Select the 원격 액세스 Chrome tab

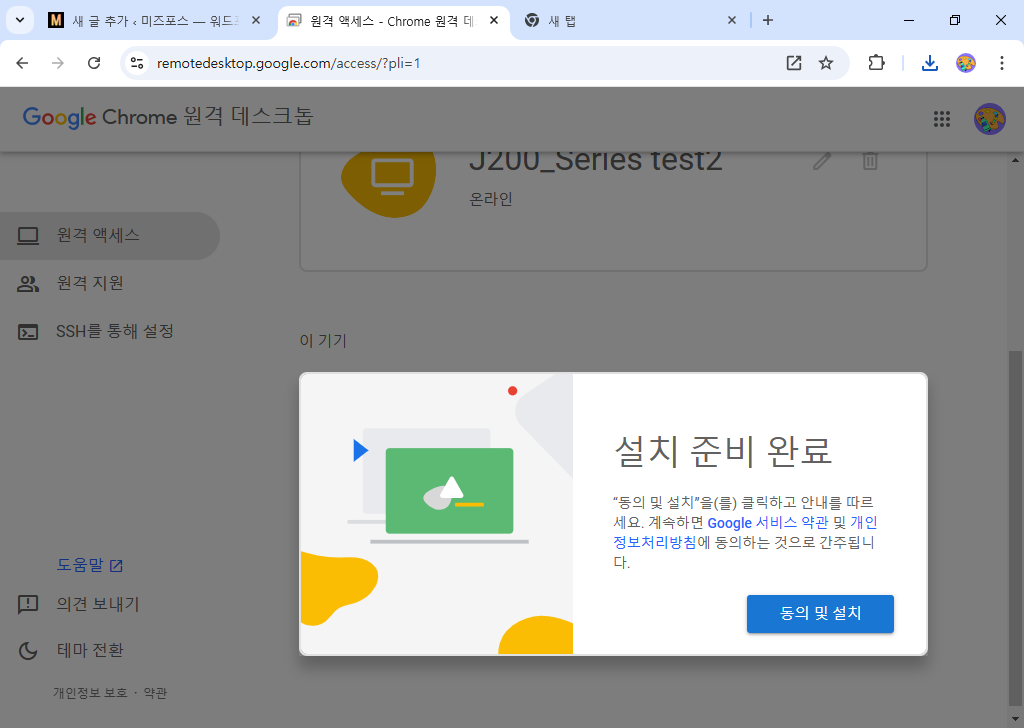(x=393, y=21)
